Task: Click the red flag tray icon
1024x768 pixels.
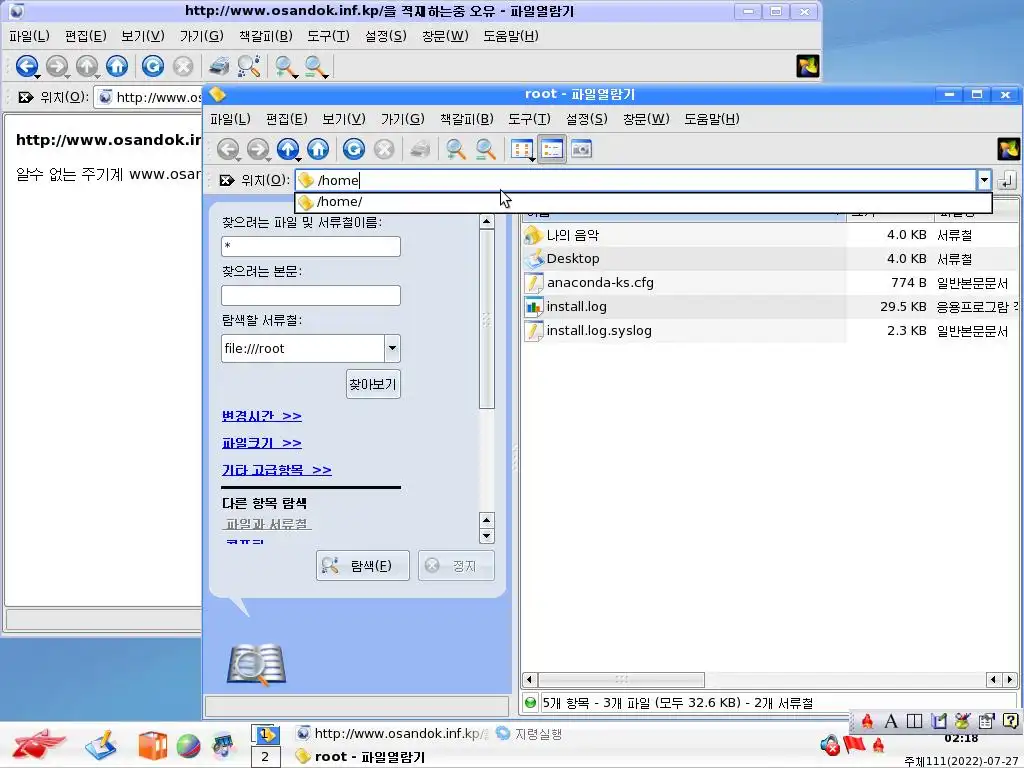Action: (854, 744)
